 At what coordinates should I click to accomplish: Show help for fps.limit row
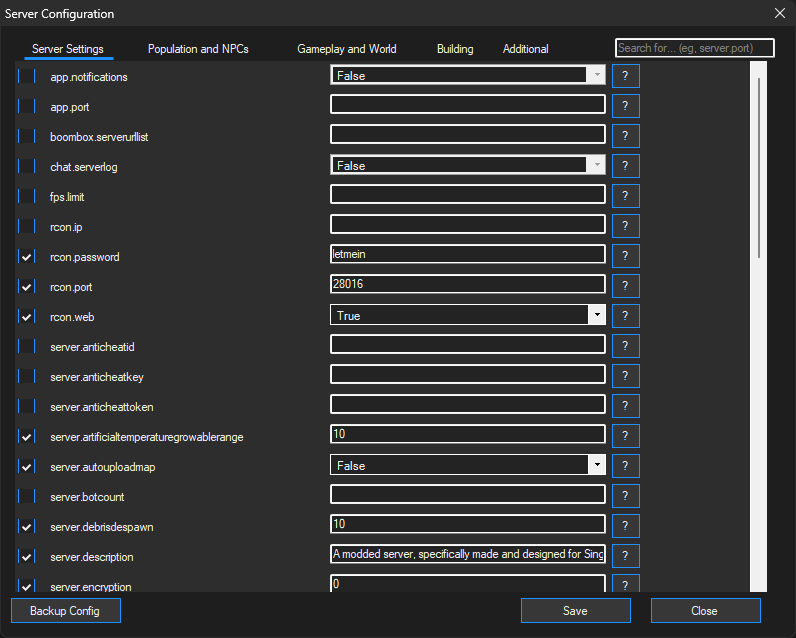pyautogui.click(x=625, y=196)
